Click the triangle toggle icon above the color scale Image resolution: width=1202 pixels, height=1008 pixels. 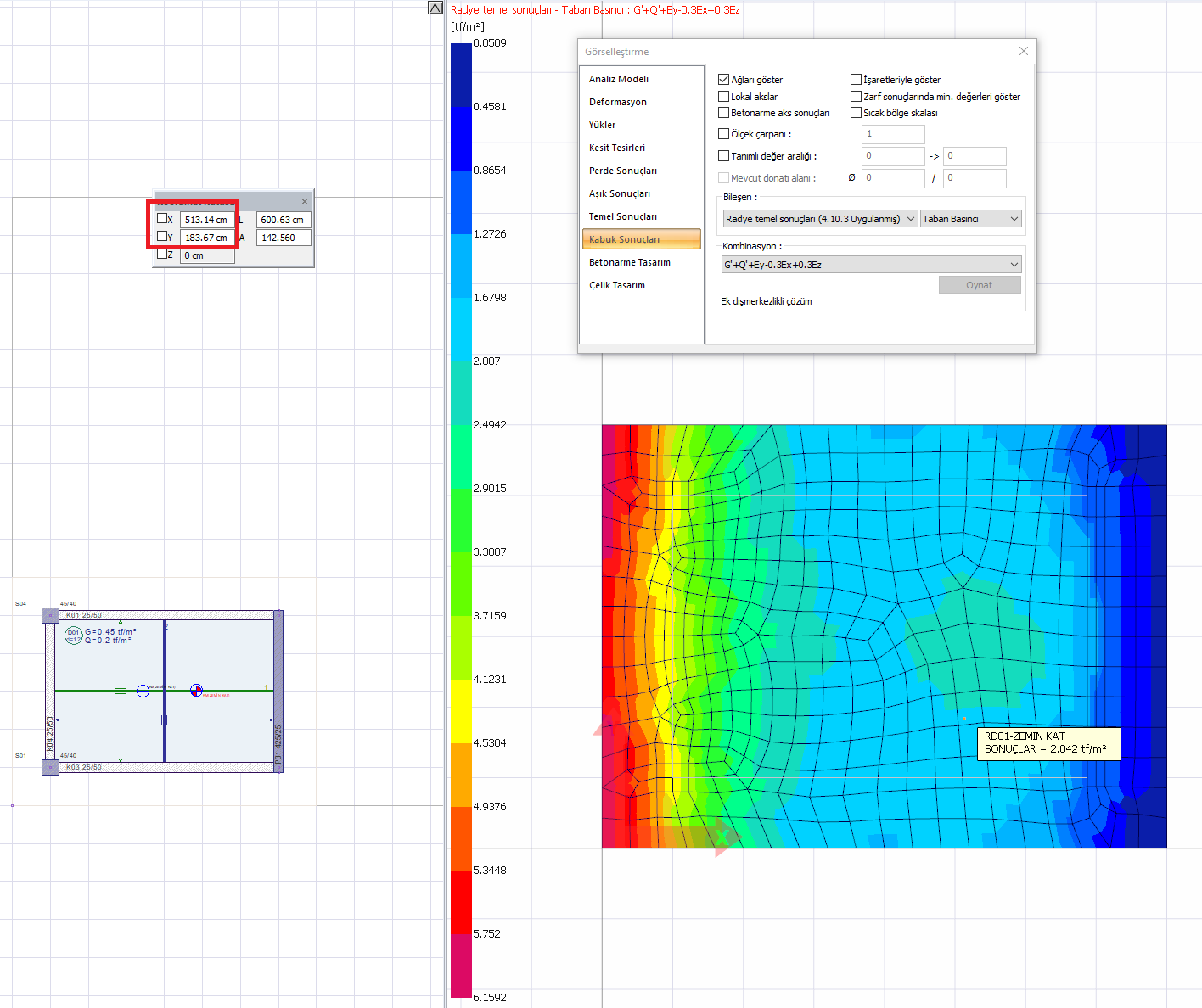click(x=435, y=8)
